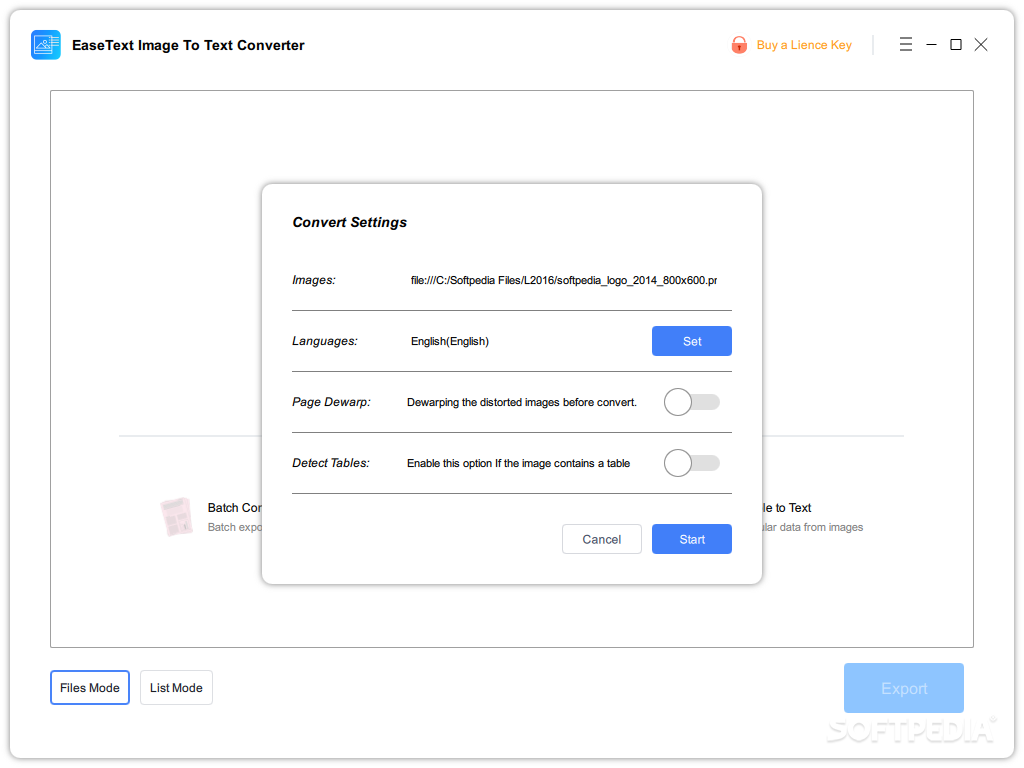Switch to Files Mode

pyautogui.click(x=90, y=688)
